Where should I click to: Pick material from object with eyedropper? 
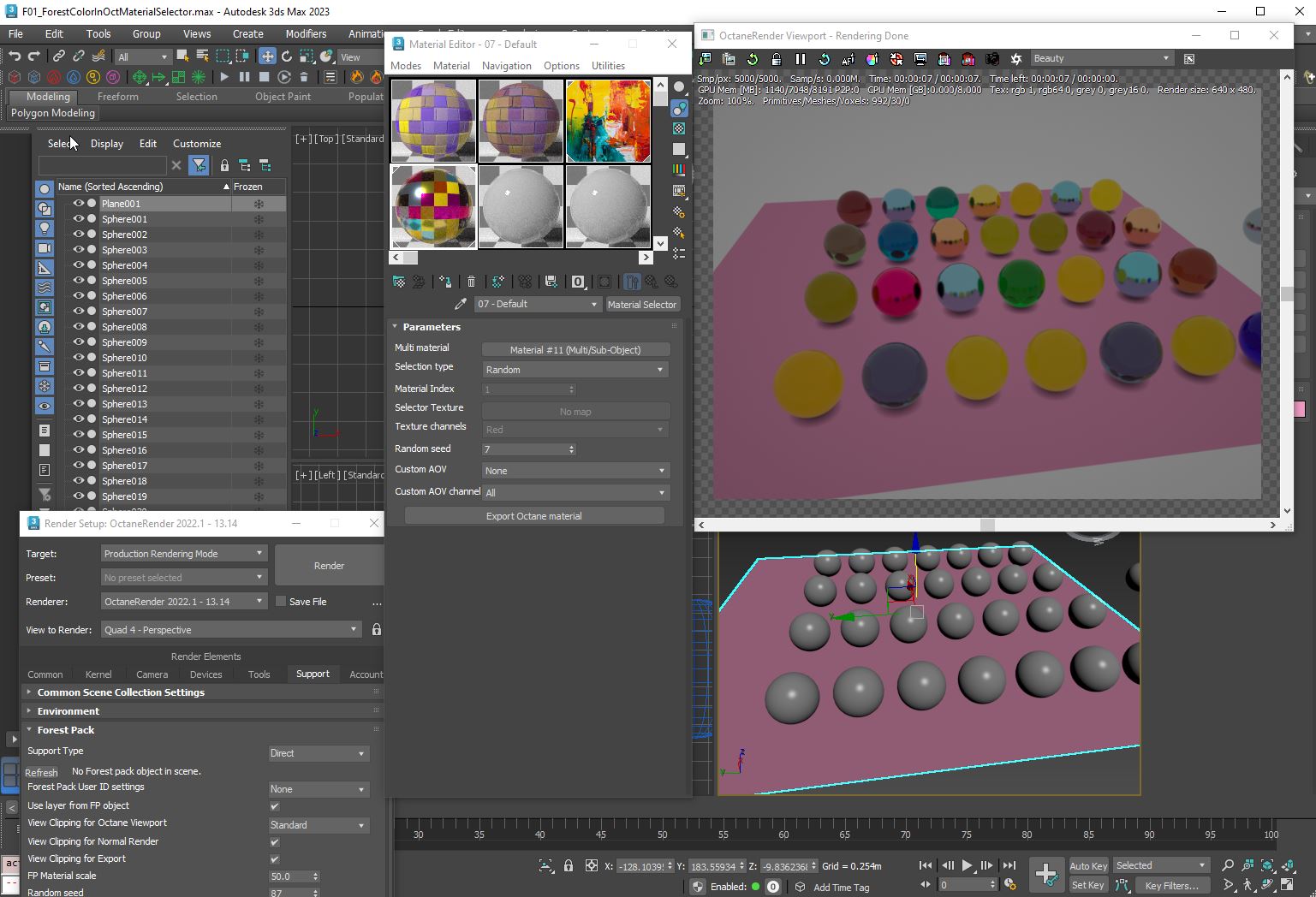point(461,304)
